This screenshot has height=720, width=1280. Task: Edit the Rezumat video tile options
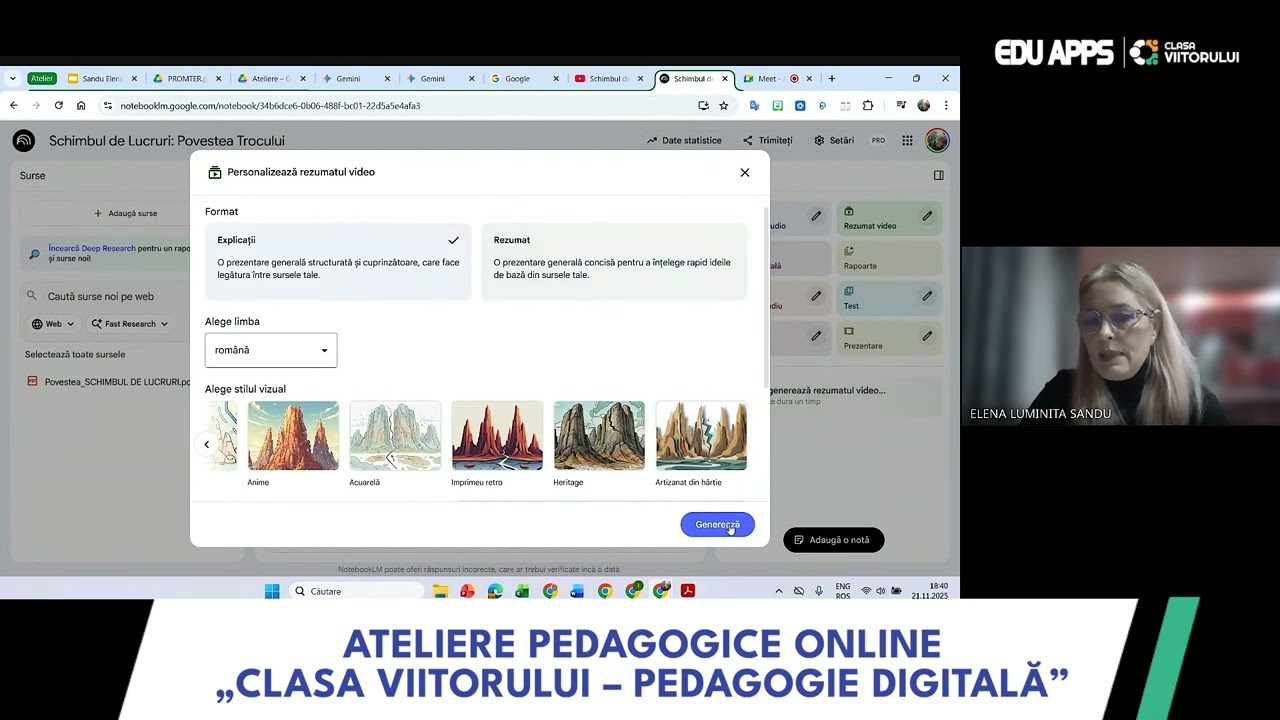click(927, 216)
